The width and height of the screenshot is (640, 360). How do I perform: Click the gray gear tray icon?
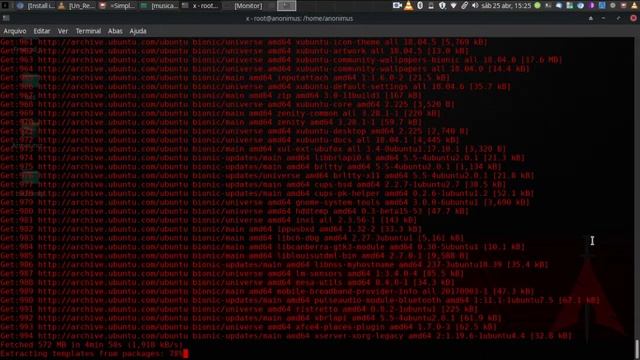click(x=613, y=5)
